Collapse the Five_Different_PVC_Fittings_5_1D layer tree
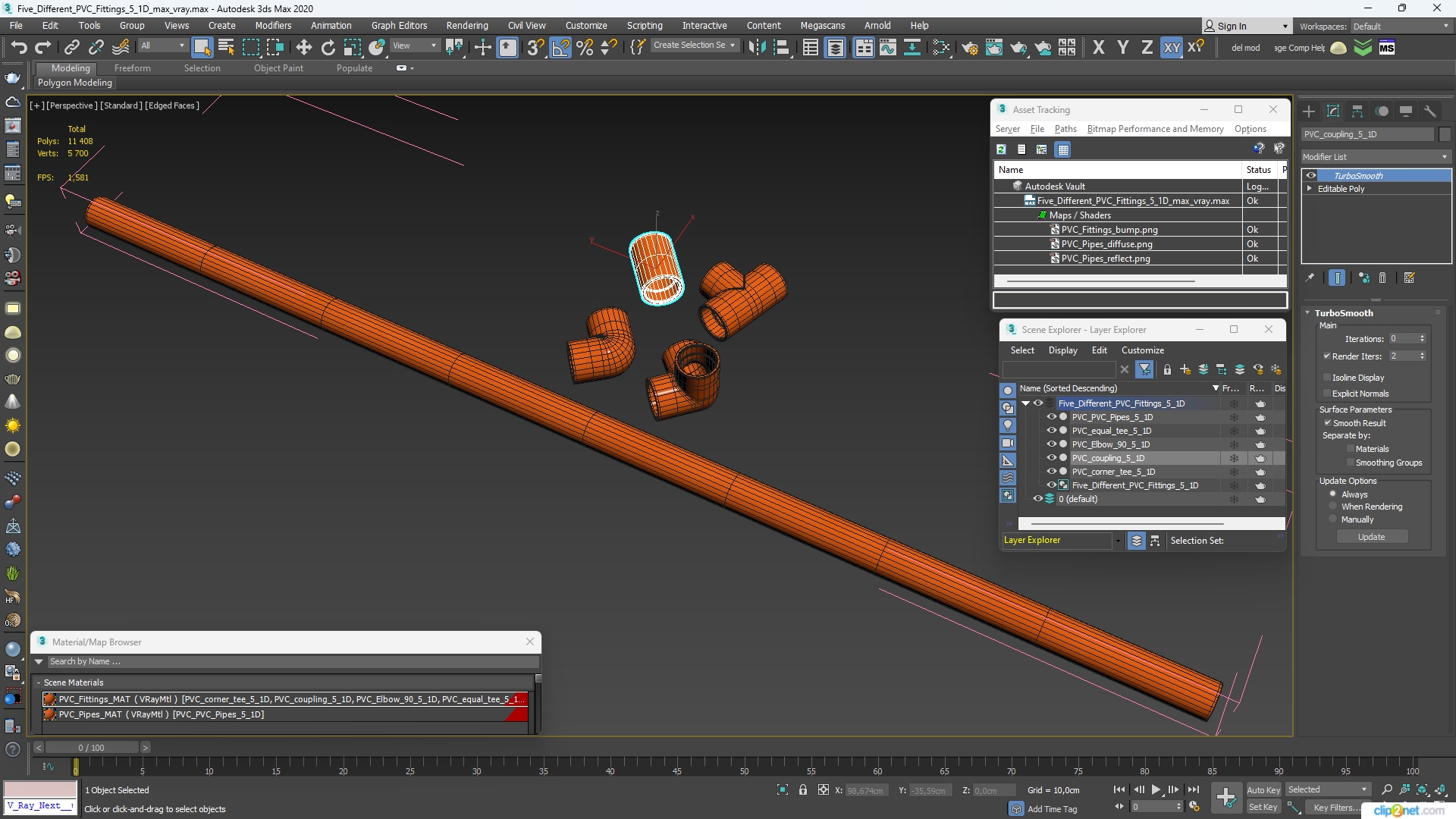1456x819 pixels. pos(1025,403)
